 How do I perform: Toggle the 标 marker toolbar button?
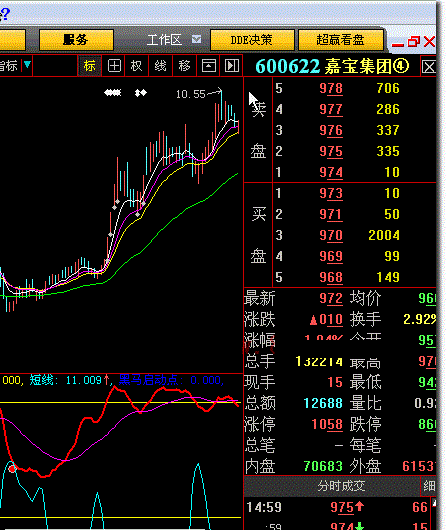[x=90, y=66]
